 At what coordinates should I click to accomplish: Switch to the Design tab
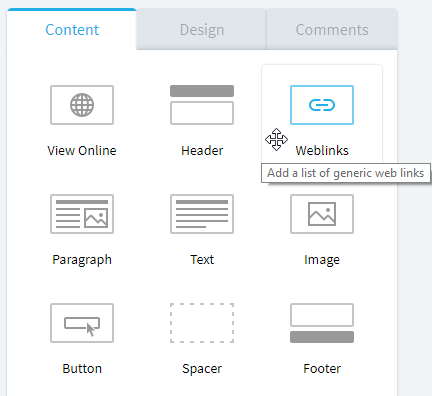click(202, 29)
